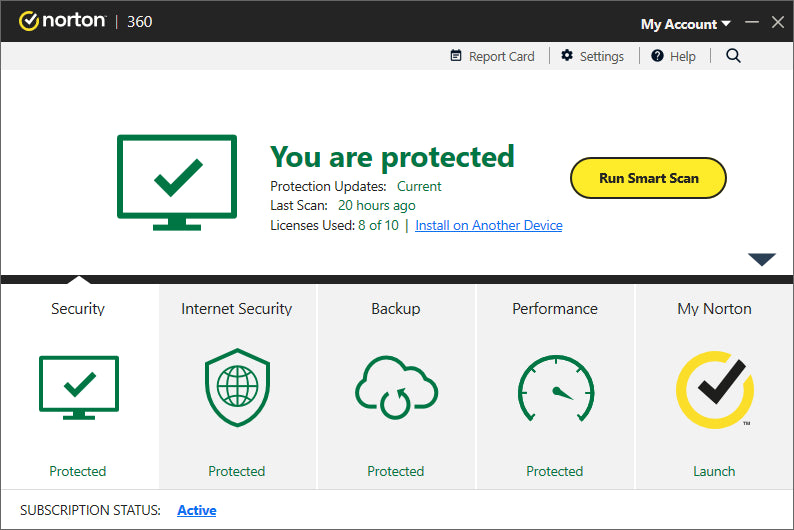Viewport: 794px width, 530px height.
Task: Switch to the Backup tab label
Action: pyautogui.click(x=396, y=309)
